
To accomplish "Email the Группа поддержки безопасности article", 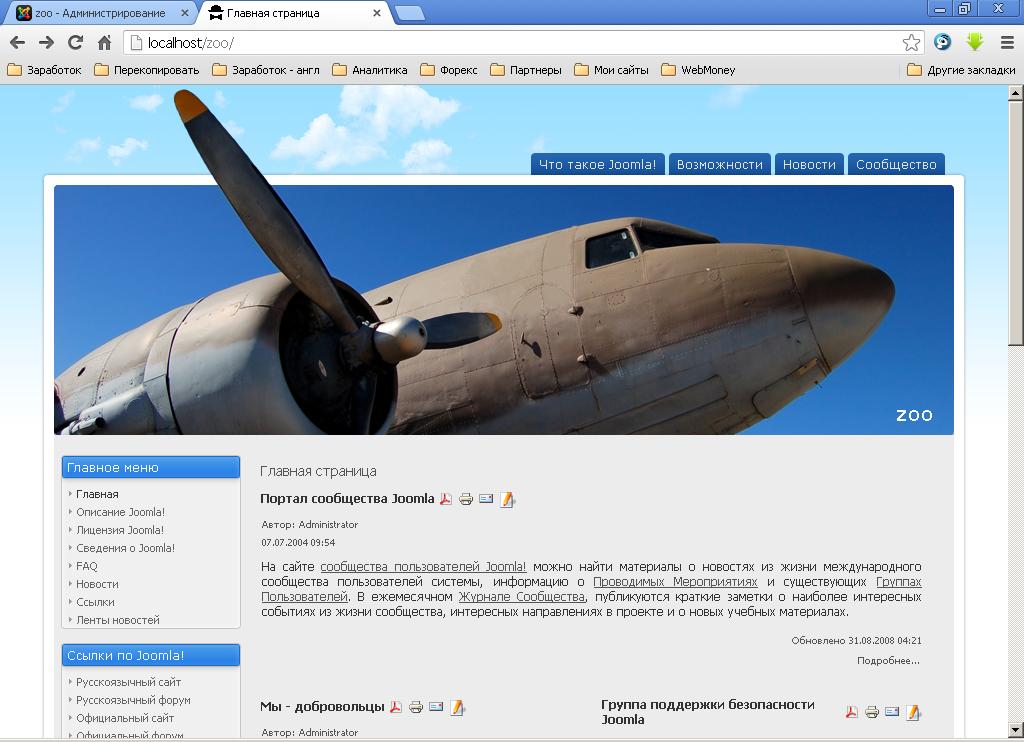I will pyautogui.click(x=892, y=712).
